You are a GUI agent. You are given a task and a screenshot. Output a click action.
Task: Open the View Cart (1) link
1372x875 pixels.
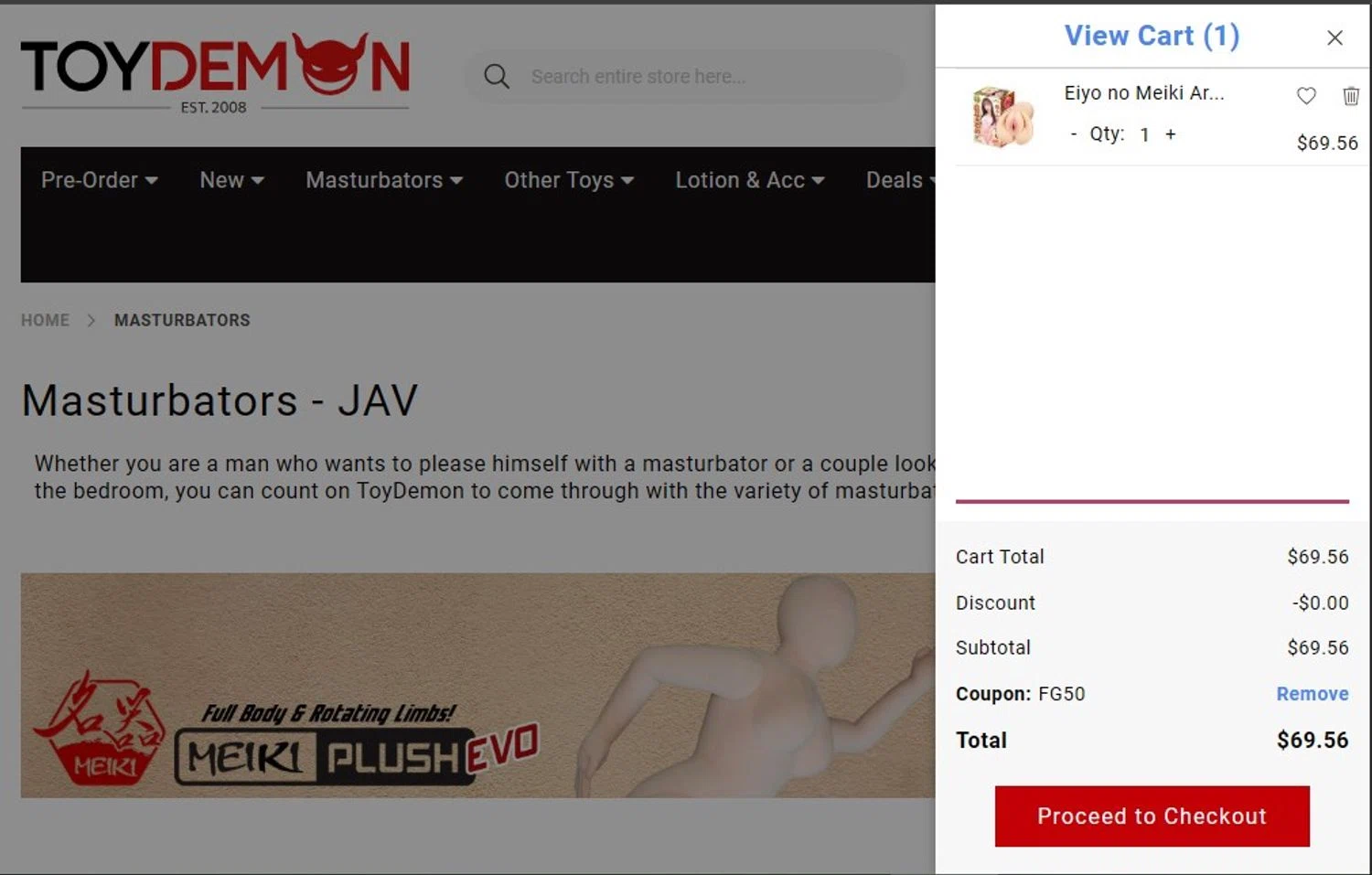pos(1152,36)
